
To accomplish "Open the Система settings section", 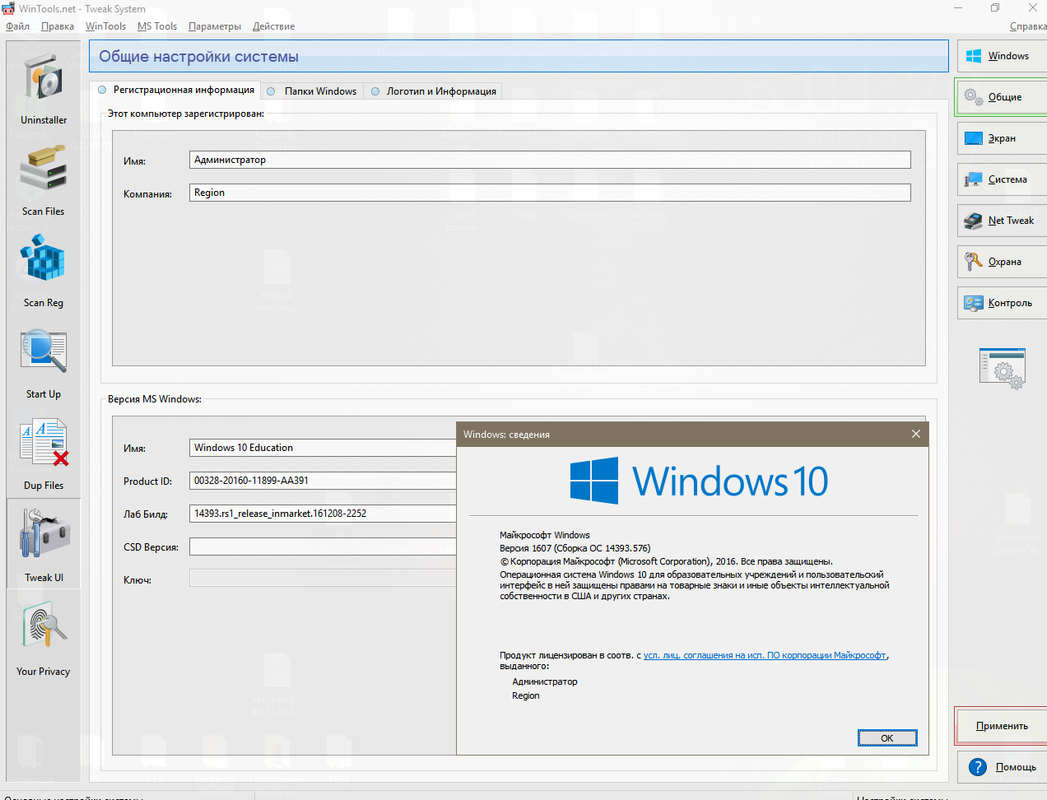I will tap(1002, 180).
